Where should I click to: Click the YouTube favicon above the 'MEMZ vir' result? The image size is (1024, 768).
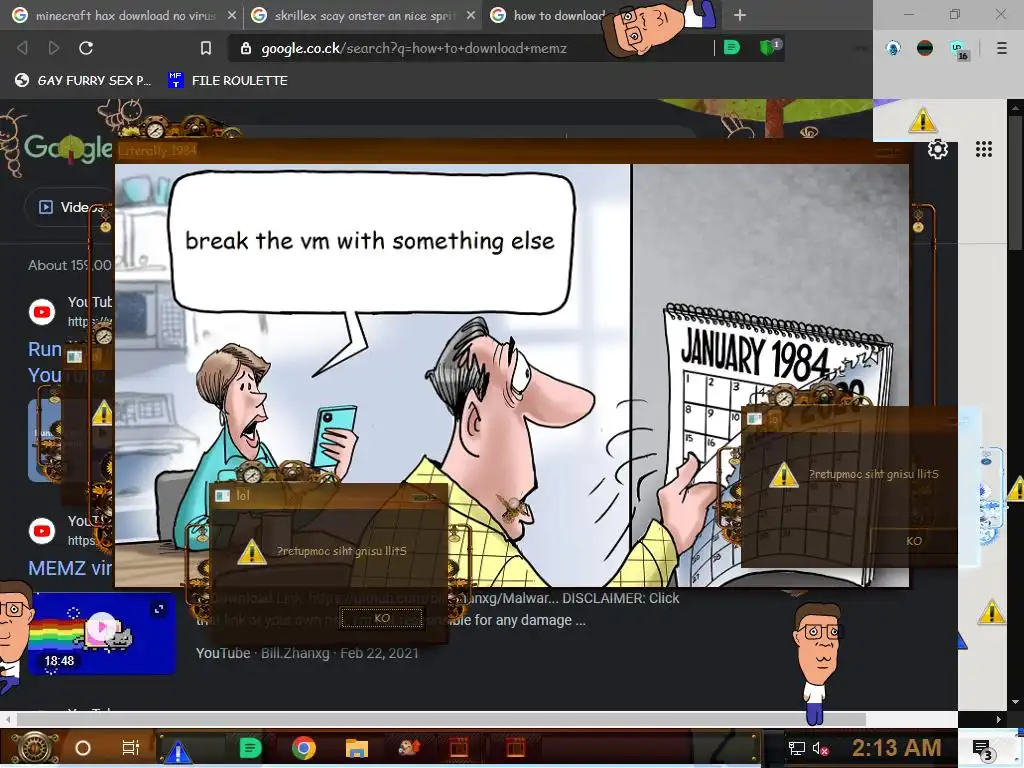click(x=42, y=531)
